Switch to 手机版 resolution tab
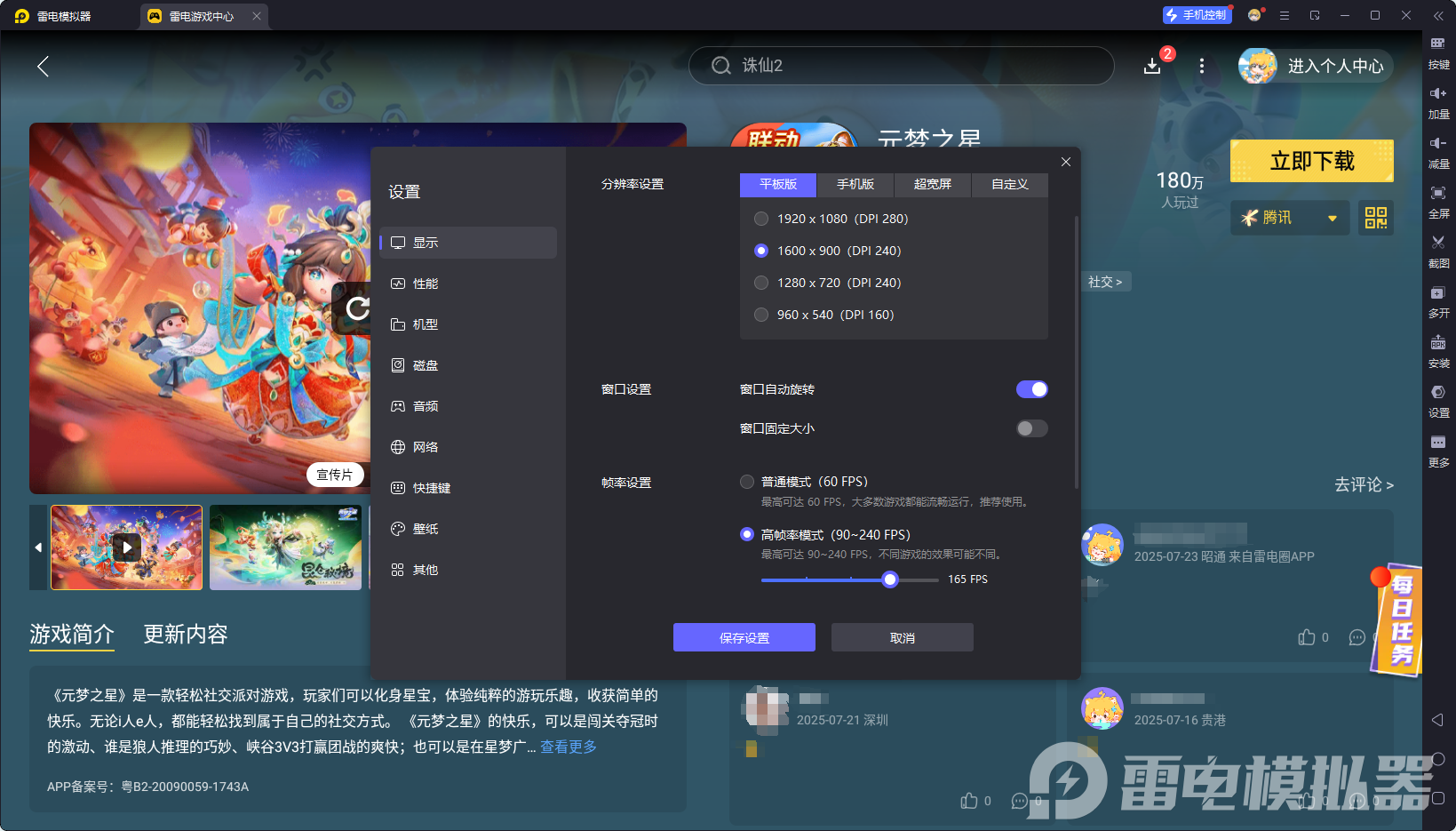This screenshot has height=831, width=1456. (x=855, y=184)
